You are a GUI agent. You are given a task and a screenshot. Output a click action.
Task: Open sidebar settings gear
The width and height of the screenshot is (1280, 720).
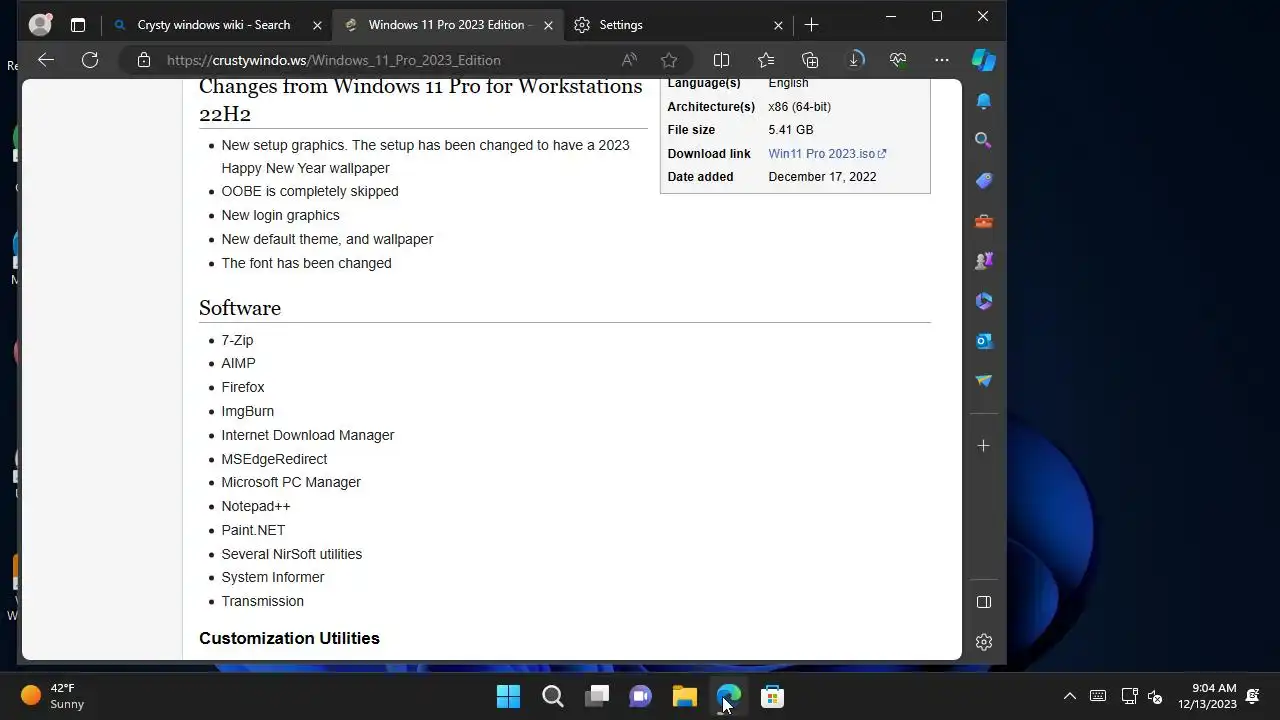click(x=984, y=642)
